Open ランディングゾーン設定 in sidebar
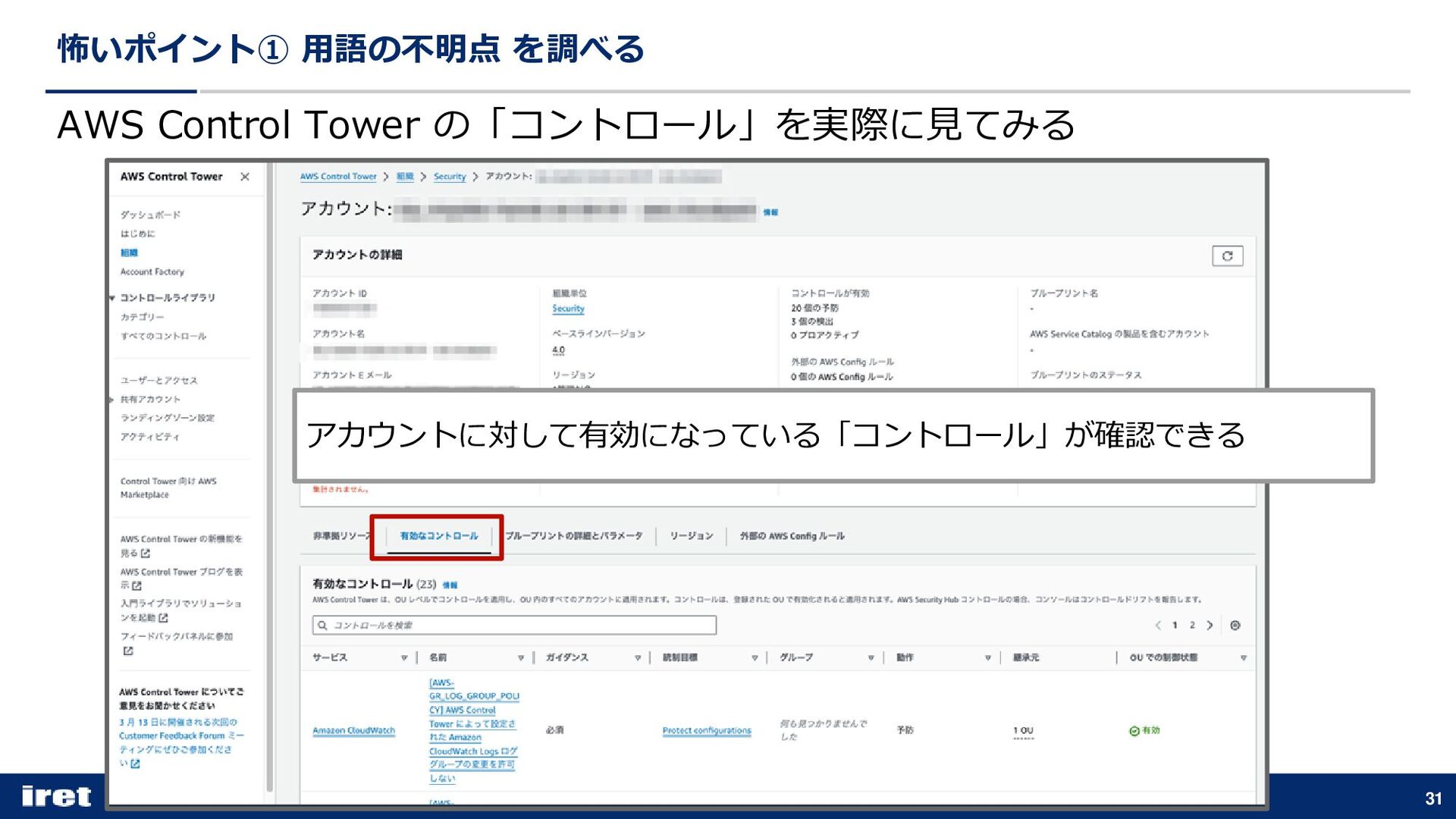 coord(168,419)
